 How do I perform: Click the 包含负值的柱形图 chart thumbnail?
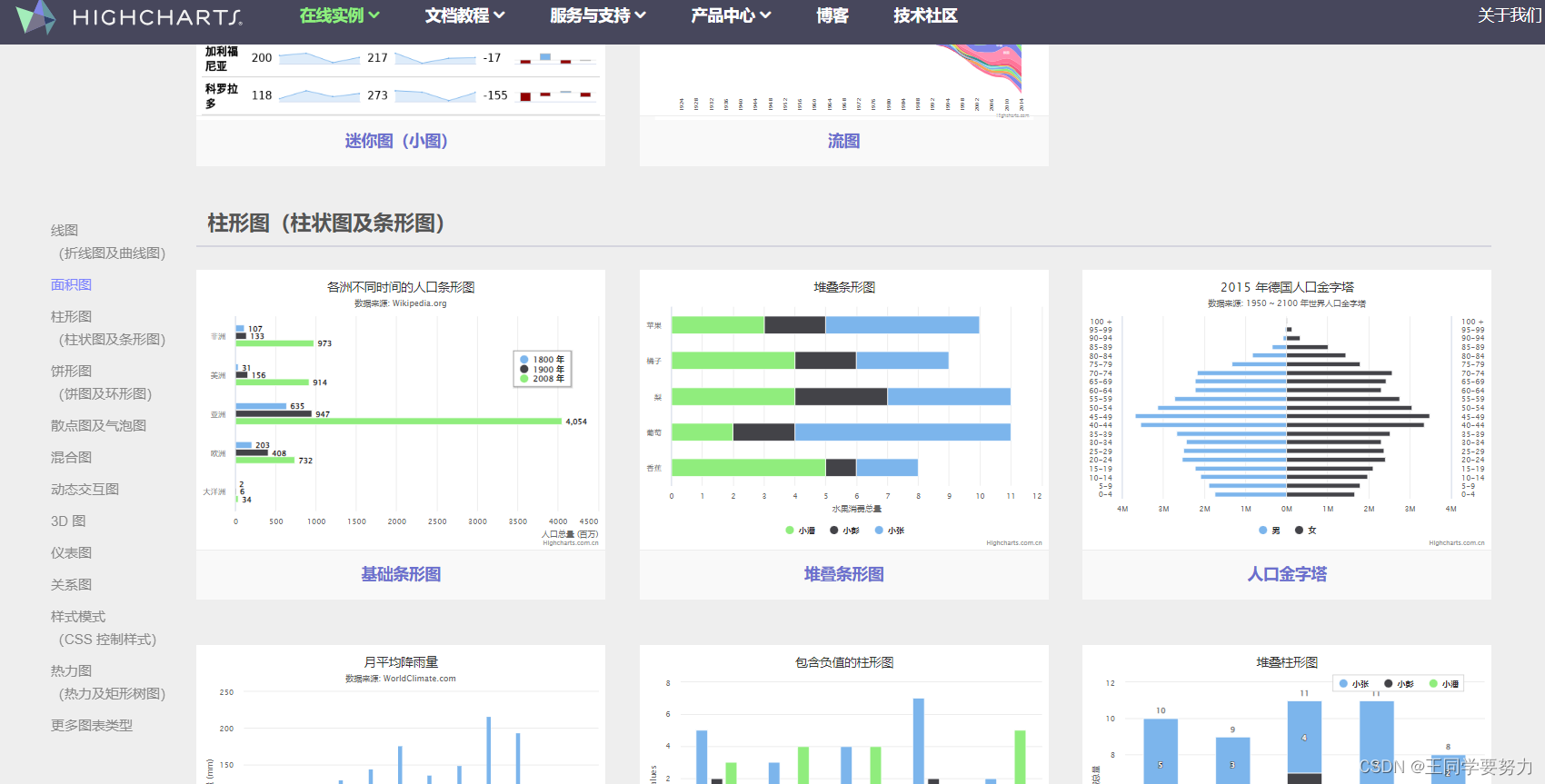coord(843,715)
